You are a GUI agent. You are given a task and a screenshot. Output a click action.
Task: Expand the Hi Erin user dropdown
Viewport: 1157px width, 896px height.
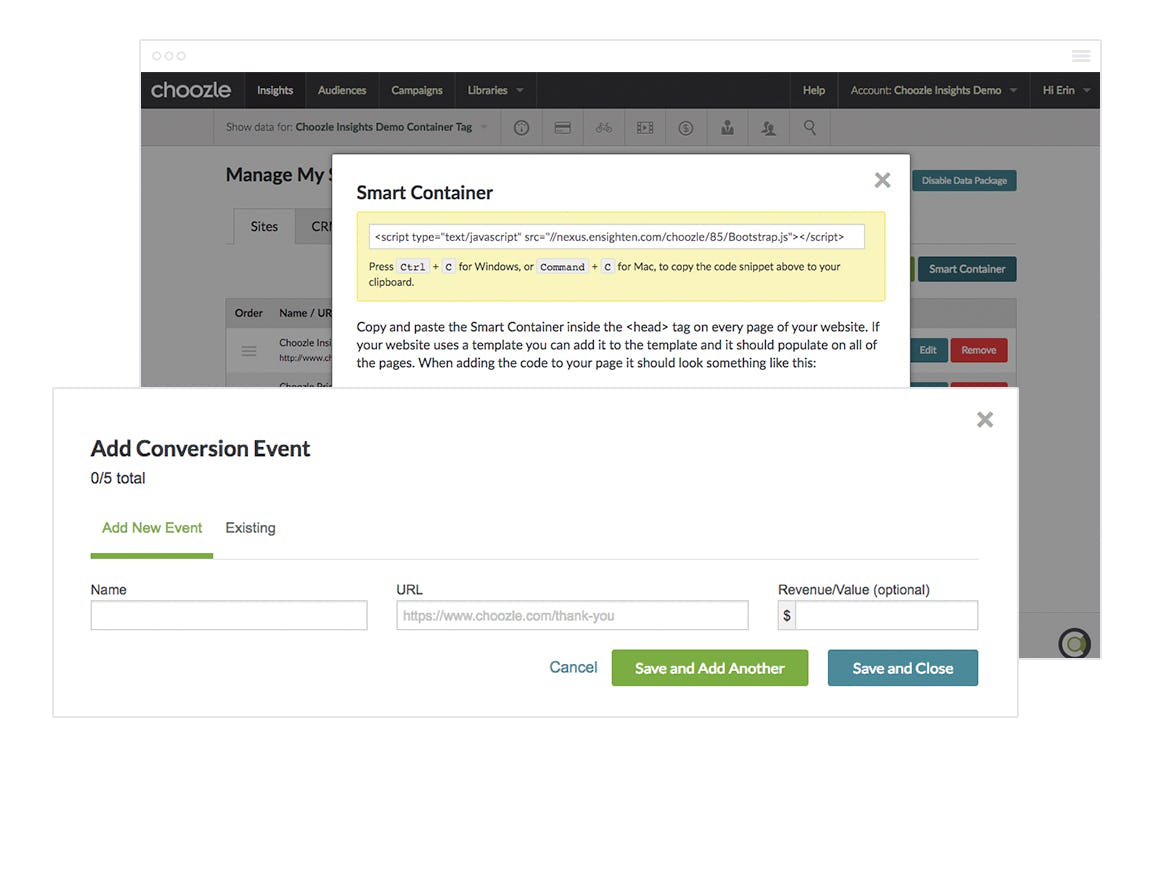[x=1066, y=90]
